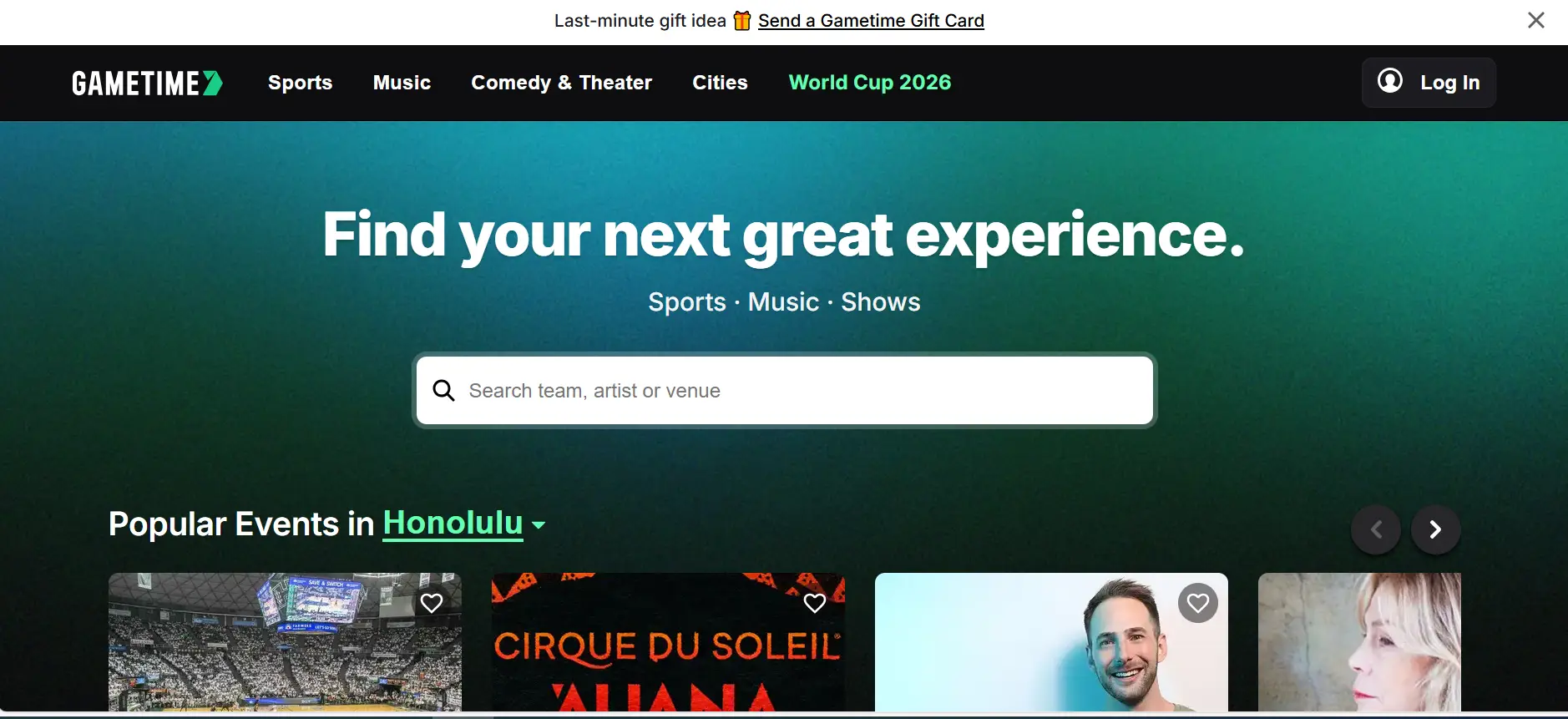Screen dimensions: 1568x719
Task: Open the Cities menu
Action: coord(720,83)
